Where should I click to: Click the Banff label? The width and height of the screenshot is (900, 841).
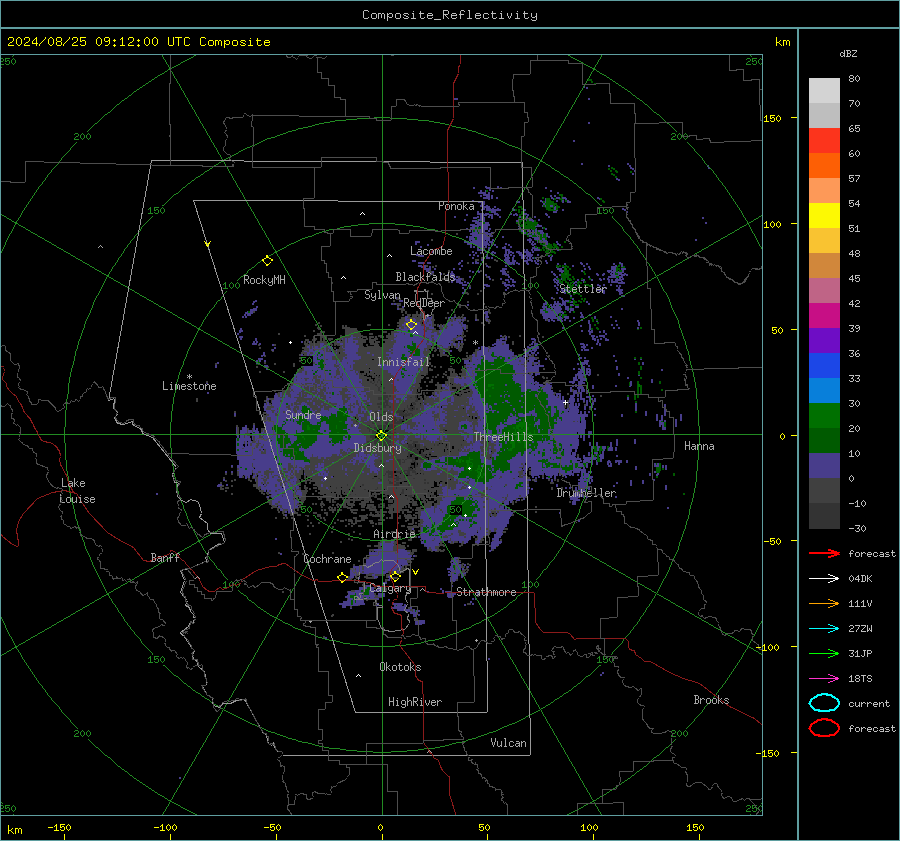tap(165, 557)
